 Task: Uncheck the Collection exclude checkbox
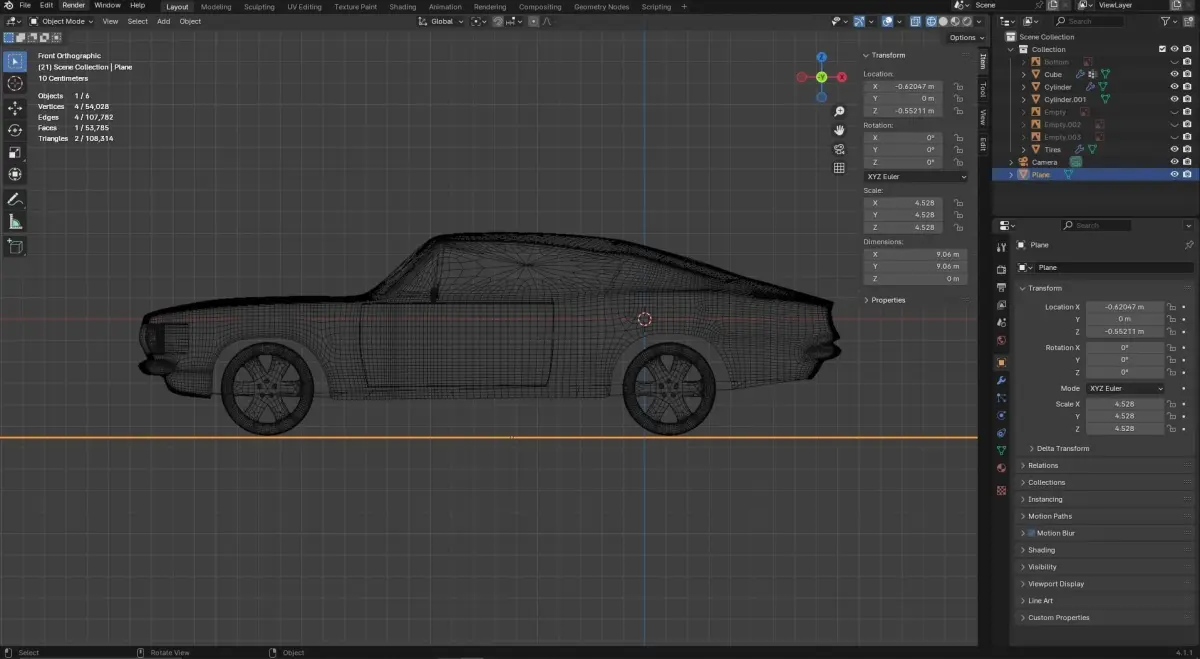[1162, 49]
